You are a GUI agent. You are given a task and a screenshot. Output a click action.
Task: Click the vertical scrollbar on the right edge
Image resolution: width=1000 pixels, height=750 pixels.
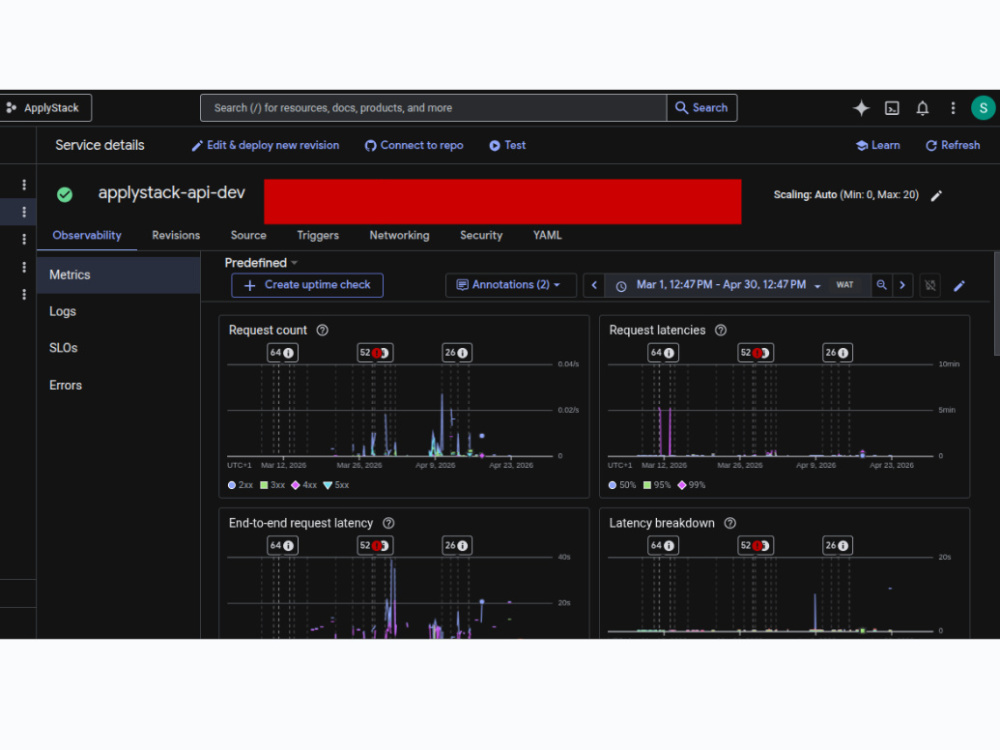click(996, 304)
